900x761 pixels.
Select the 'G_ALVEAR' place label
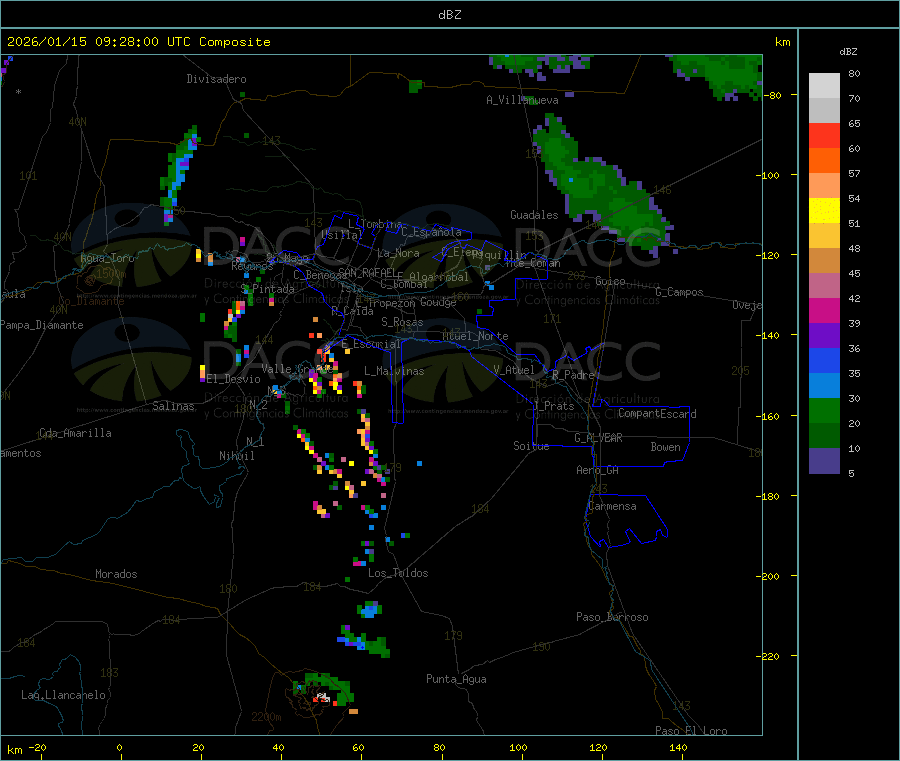pos(598,438)
